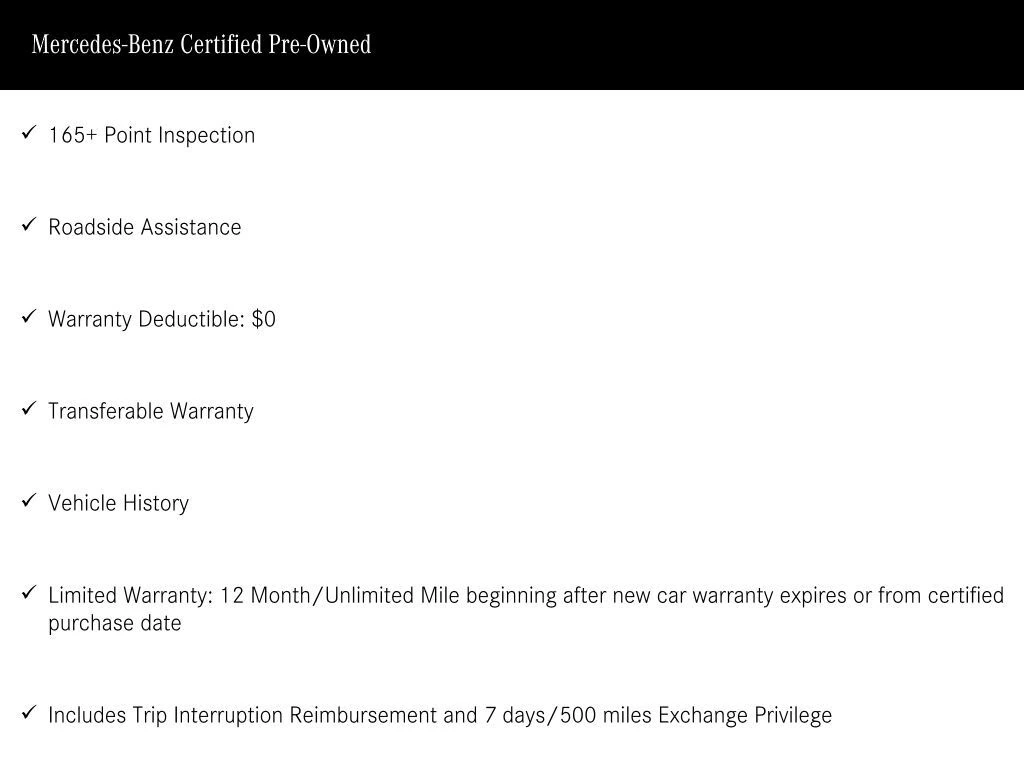Click the Mercedes-Benz Certified Pre-Owned title

click(x=201, y=45)
